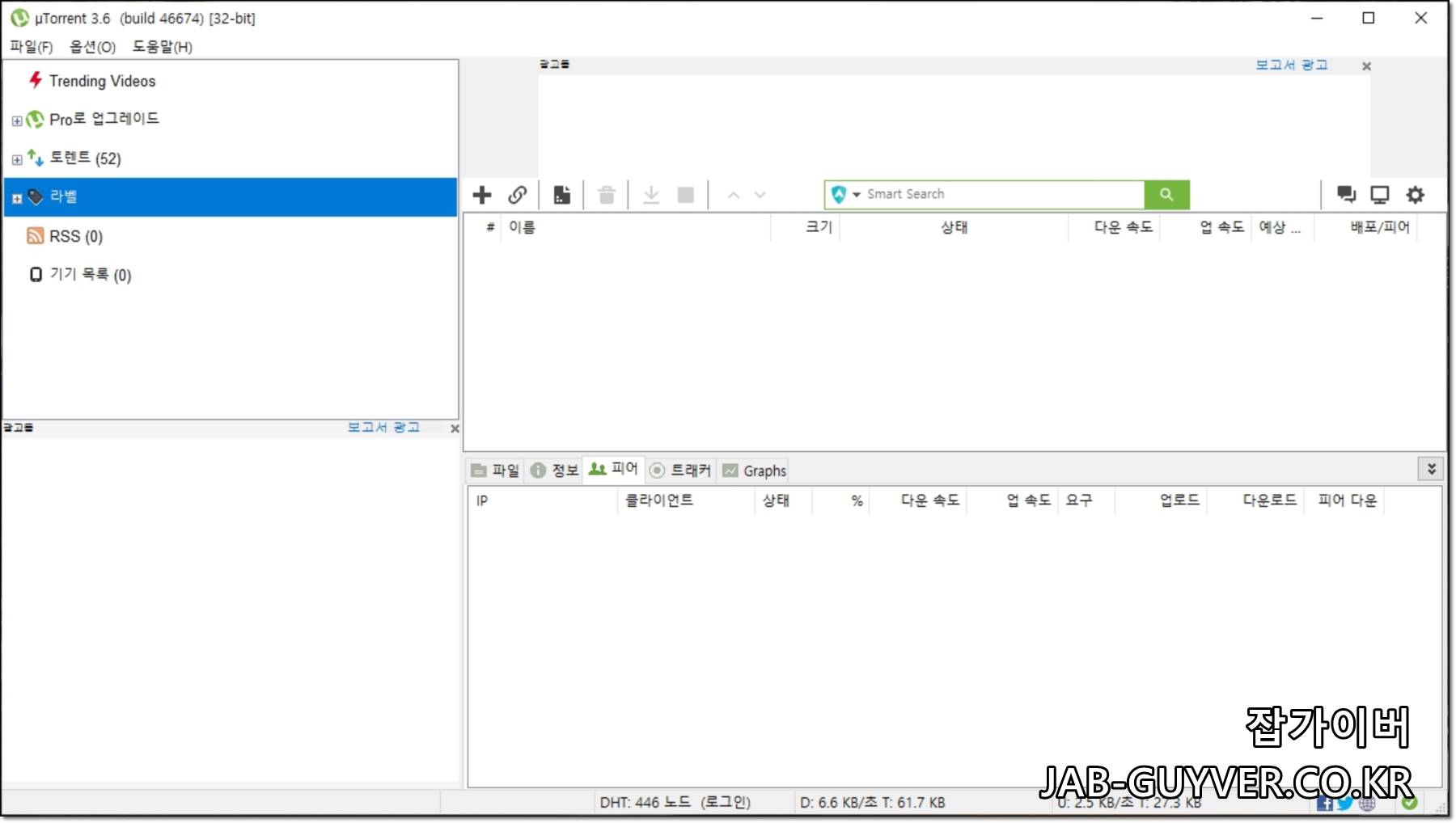Click the device list phone icon
Viewport: 1456px width, 823px height.
pos(36,275)
